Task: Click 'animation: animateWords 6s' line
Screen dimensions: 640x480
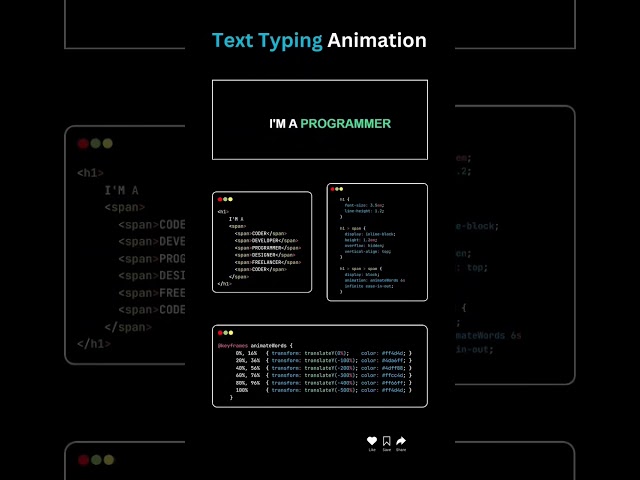Action: [x=375, y=280]
